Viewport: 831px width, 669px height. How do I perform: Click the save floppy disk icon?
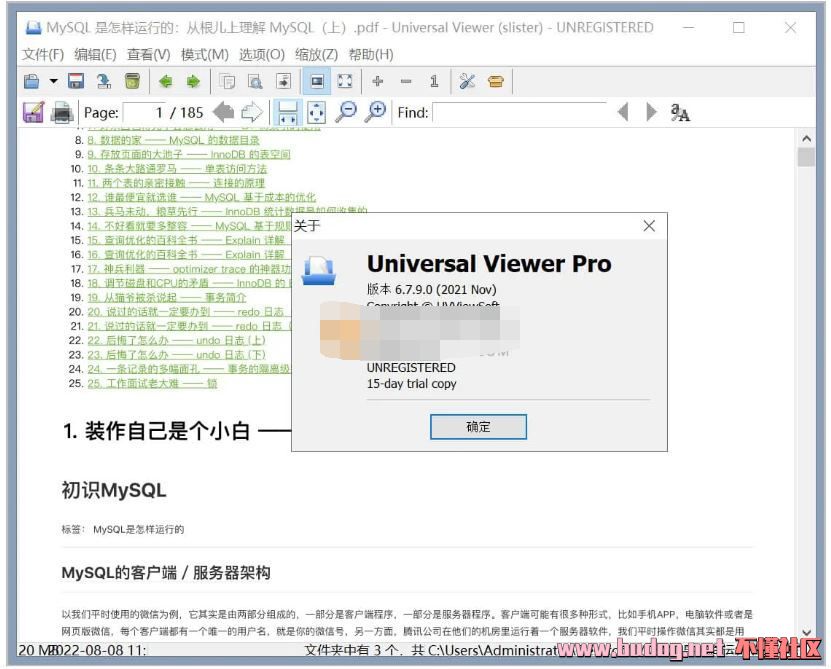[x=76, y=81]
